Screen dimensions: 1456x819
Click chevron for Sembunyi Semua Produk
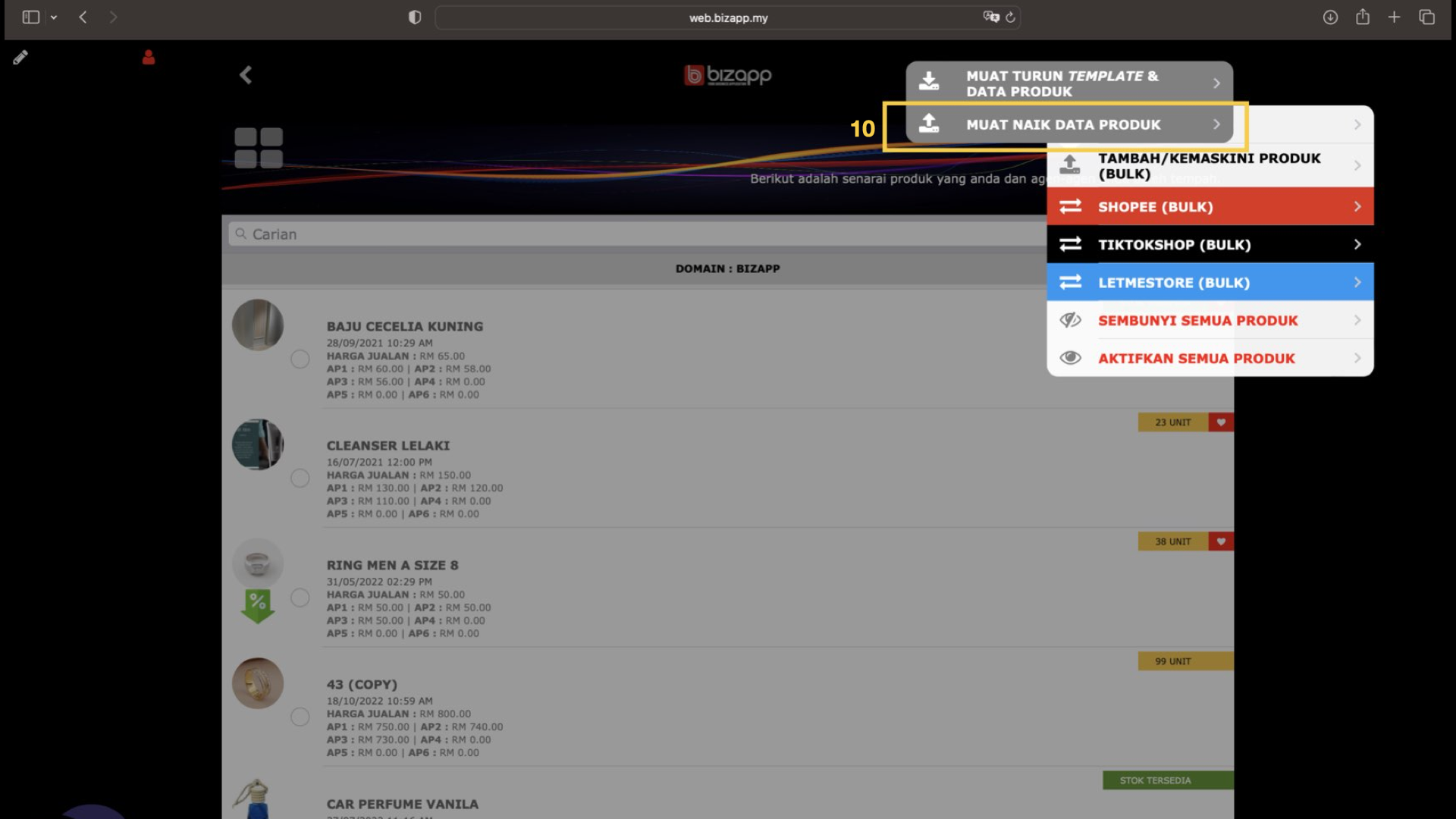coord(1357,320)
